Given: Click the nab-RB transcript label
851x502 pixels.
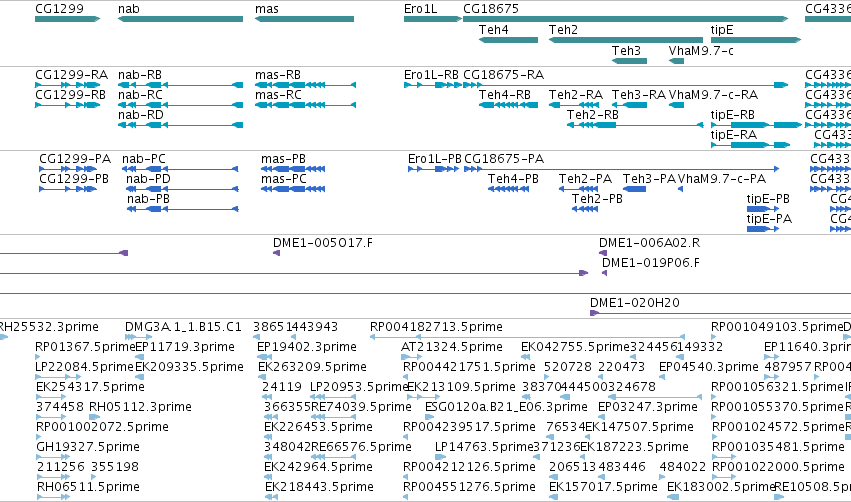Looking at the screenshot, I should (x=140, y=75).
